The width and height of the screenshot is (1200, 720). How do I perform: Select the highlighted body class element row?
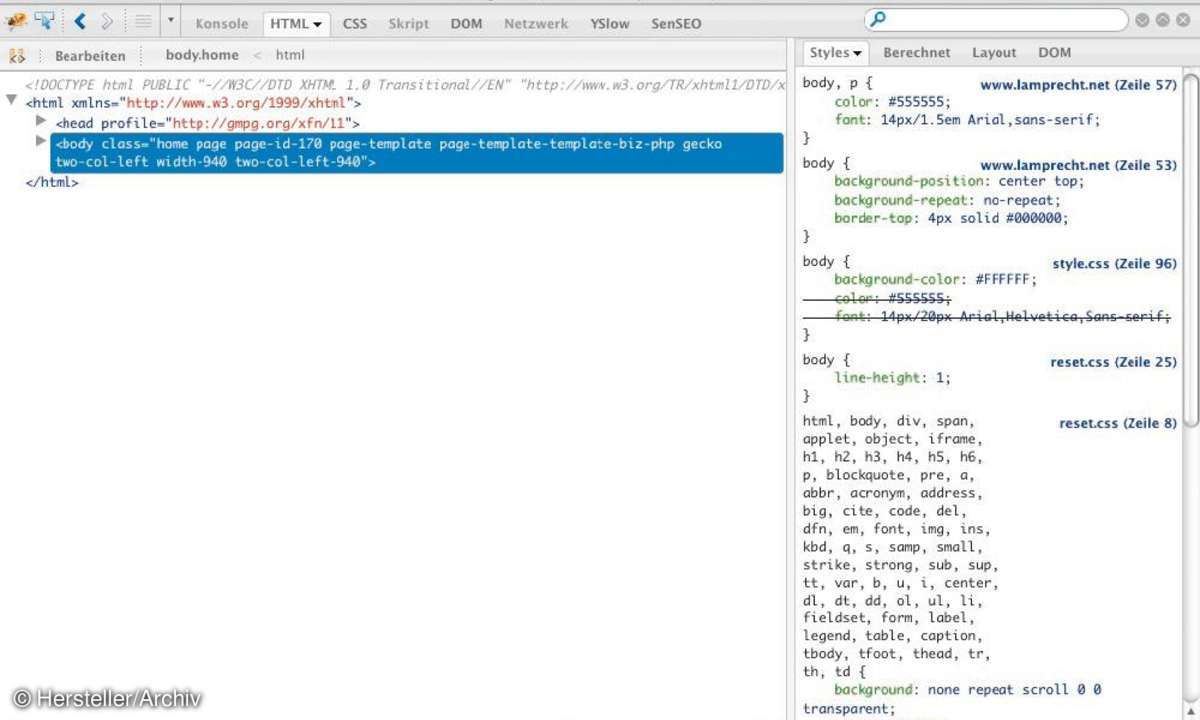416,153
